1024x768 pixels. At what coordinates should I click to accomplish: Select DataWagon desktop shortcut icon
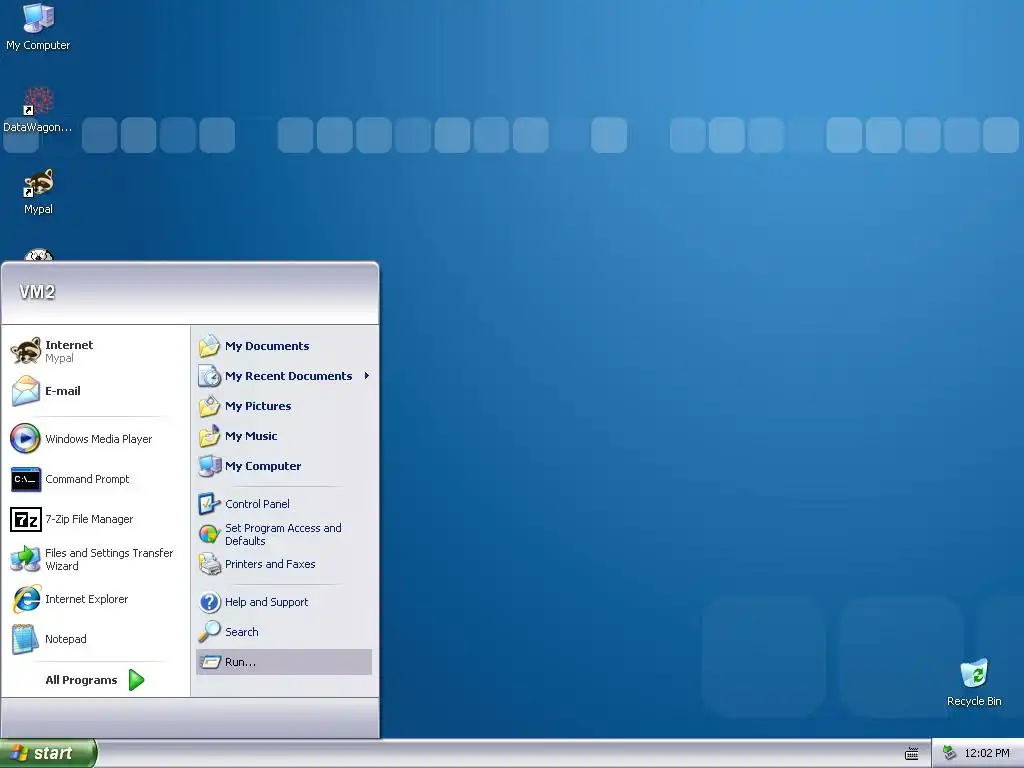point(38,101)
